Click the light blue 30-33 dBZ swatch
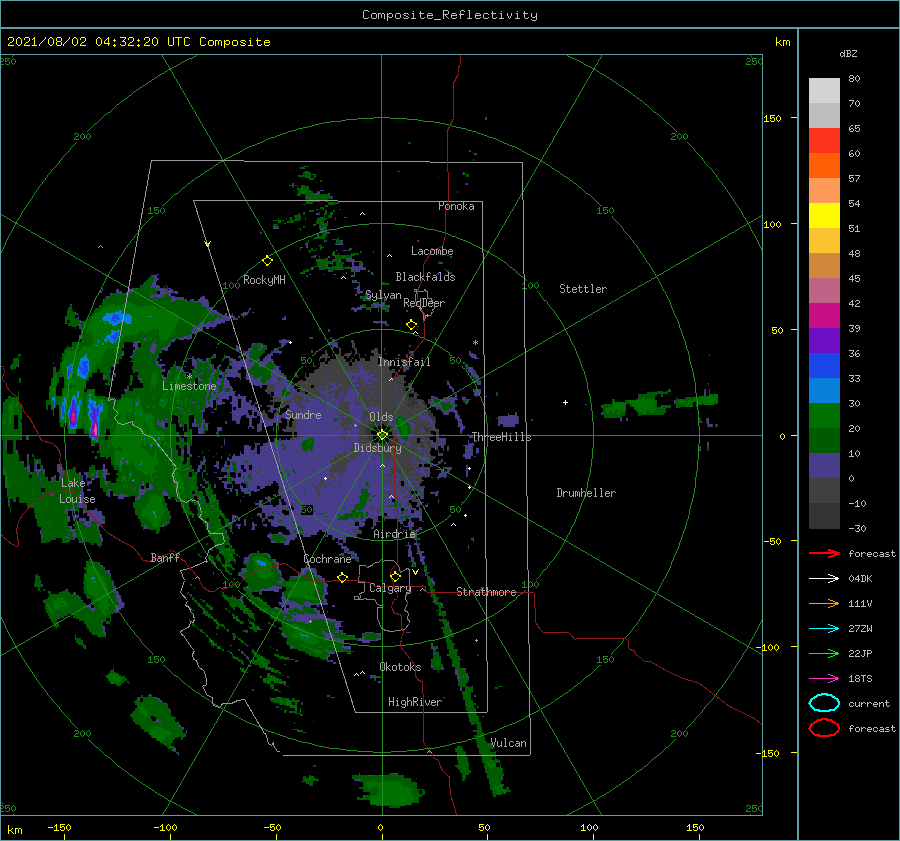900x841 pixels. 824,390
